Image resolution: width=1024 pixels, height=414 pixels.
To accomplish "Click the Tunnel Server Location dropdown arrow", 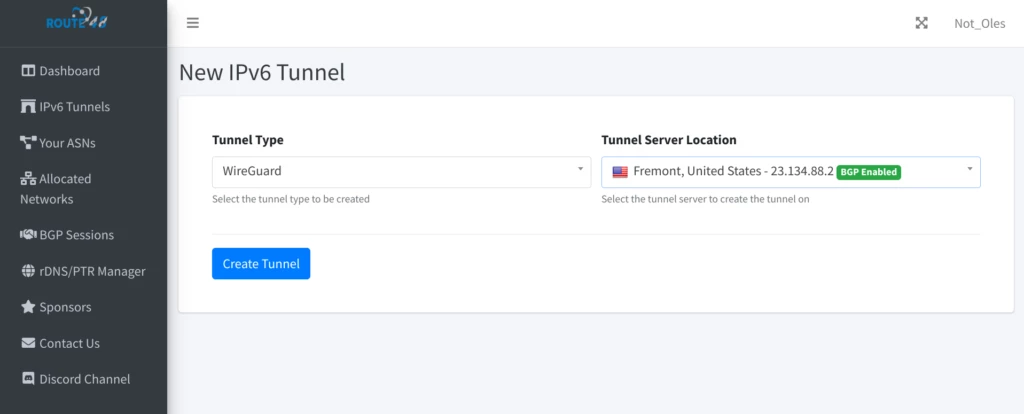I will tap(969, 169).
